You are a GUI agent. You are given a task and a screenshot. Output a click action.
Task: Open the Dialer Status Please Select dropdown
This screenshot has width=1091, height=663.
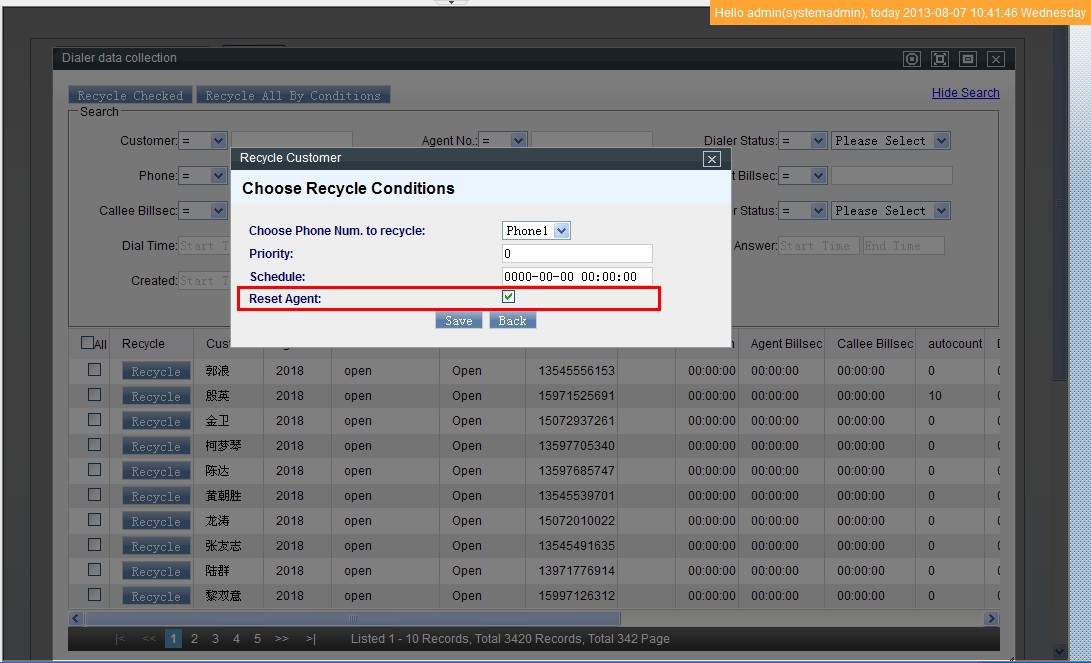[x=890, y=141]
